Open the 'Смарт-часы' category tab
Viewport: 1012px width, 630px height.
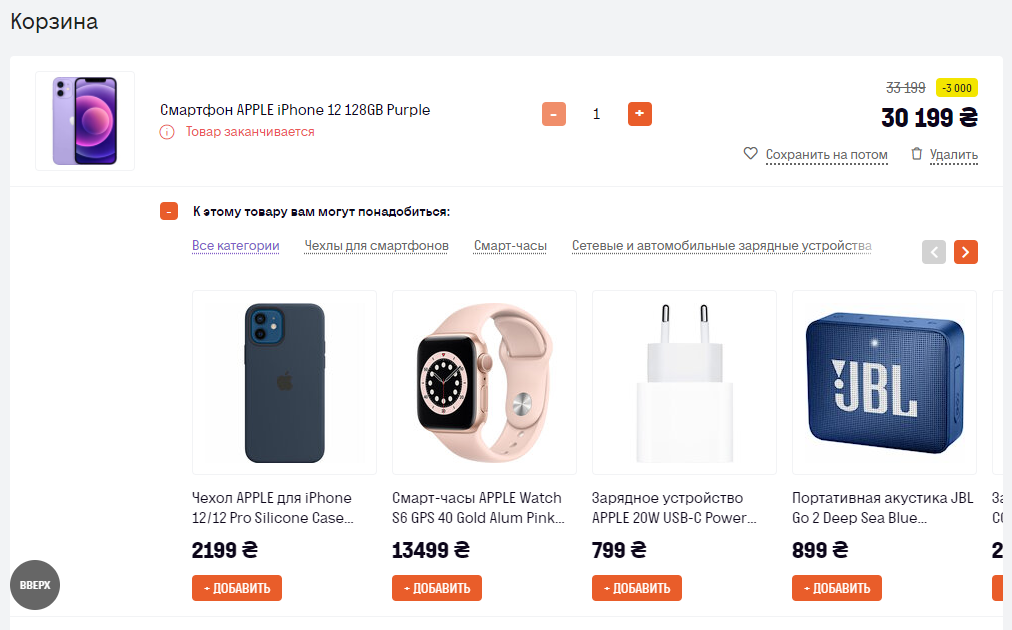point(510,246)
